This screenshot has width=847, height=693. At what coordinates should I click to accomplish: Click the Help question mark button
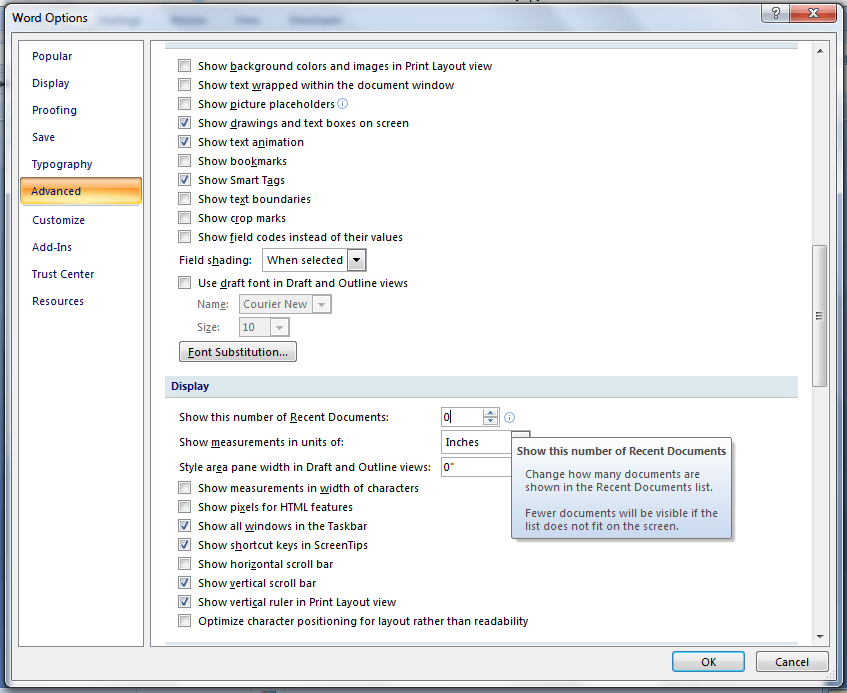(x=775, y=14)
